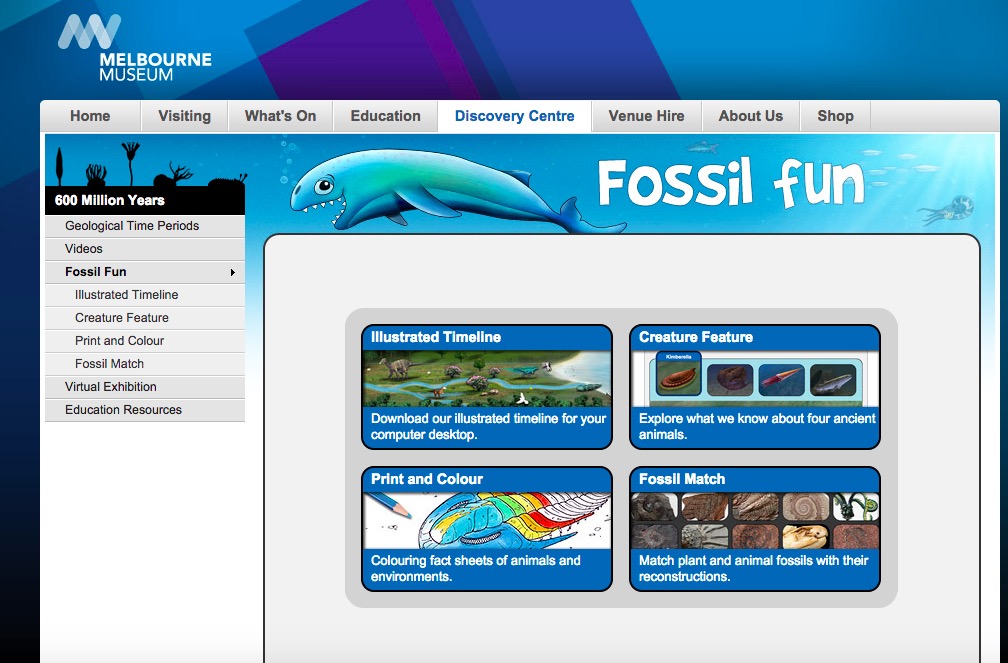The width and height of the screenshot is (1008, 663).
Task: Click 'Download our illustrated timeline' description
Action: pyautogui.click(x=488, y=426)
